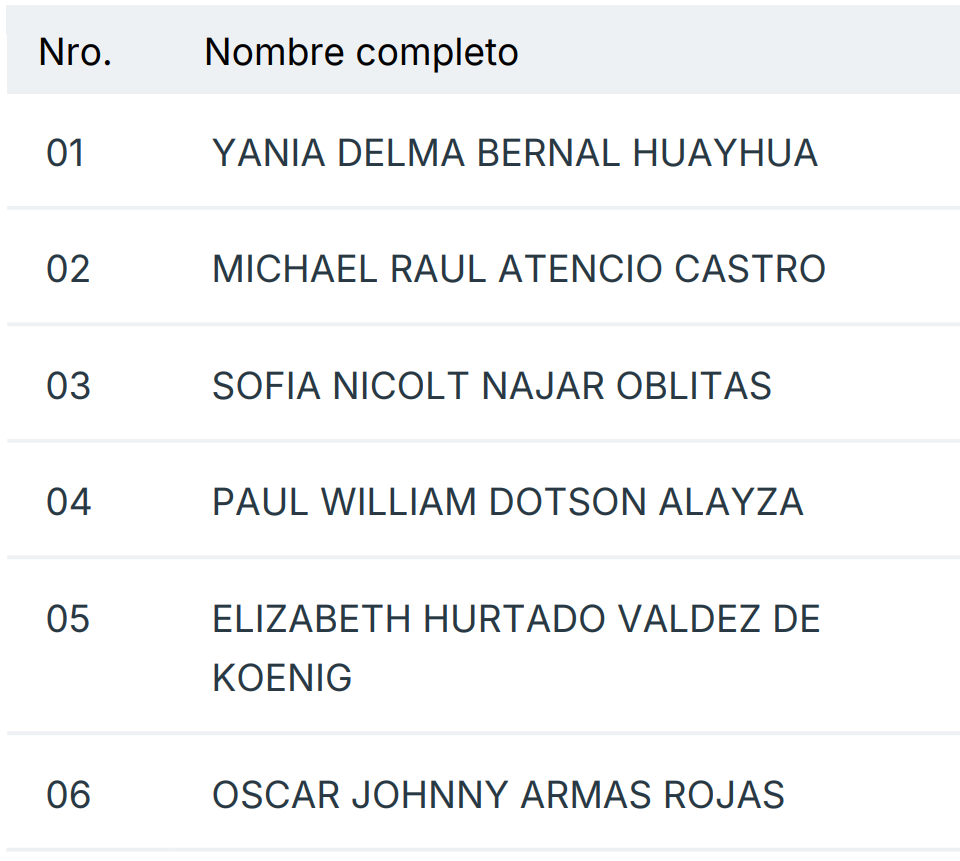Click the surname ALAYZA in row 04
The image size is (960, 861).
tap(731, 502)
